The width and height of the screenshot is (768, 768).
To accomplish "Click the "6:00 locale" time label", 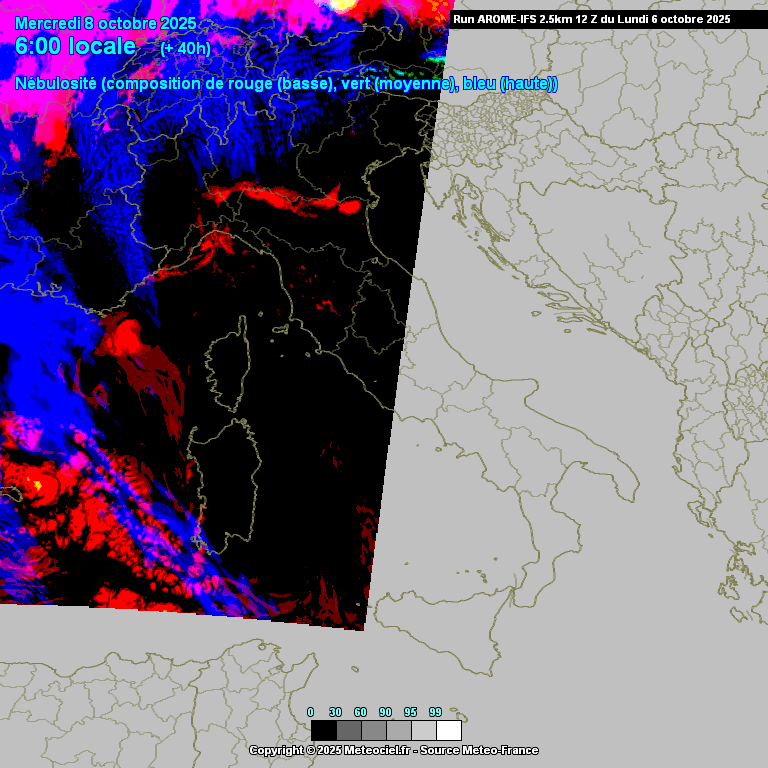I will click(x=75, y=47).
